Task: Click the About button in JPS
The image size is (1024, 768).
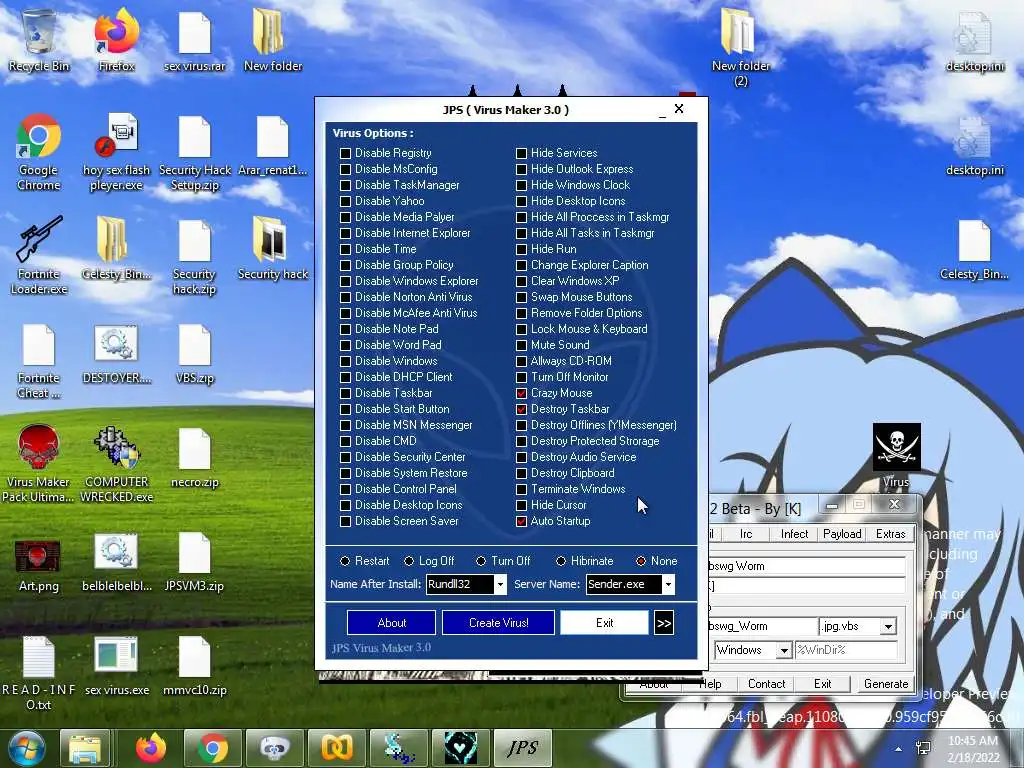Action: (392, 623)
